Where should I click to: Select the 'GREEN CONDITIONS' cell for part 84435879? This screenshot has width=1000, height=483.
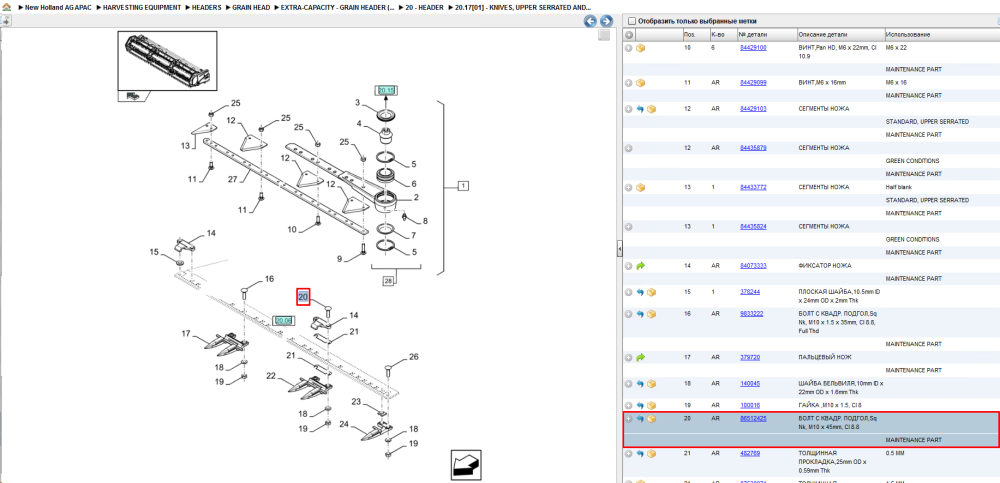point(913,161)
